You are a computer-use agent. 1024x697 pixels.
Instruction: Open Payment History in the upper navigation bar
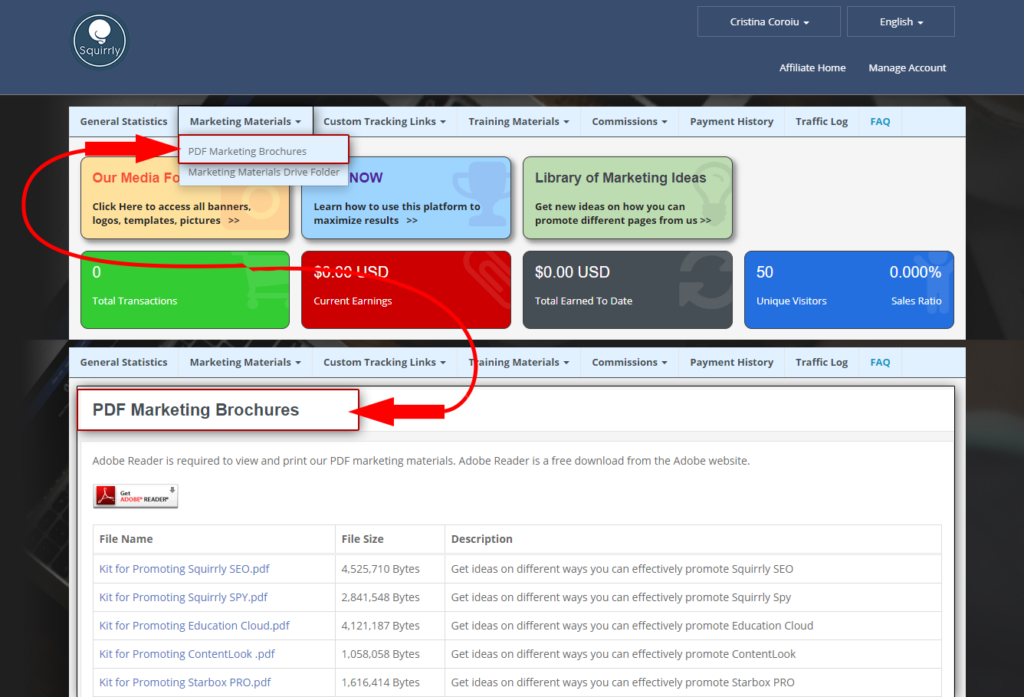tap(731, 122)
